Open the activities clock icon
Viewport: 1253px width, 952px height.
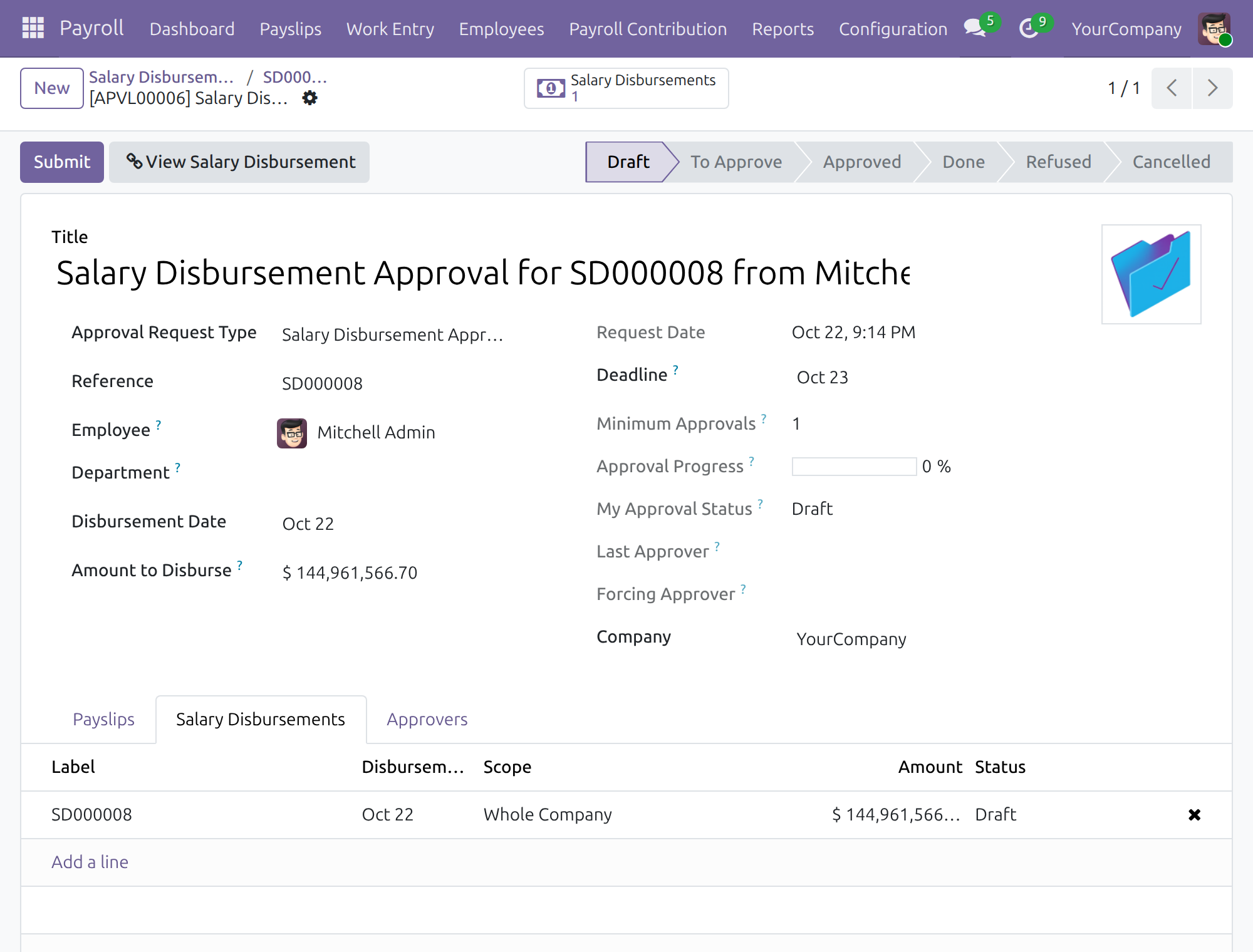(x=1028, y=28)
